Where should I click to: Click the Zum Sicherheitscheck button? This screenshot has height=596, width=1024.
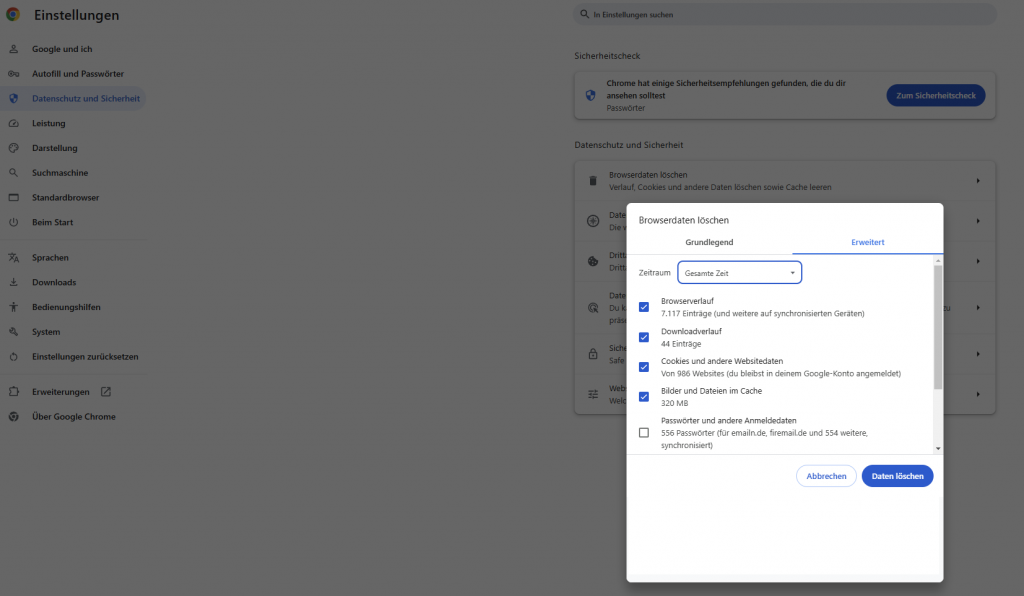click(935, 94)
